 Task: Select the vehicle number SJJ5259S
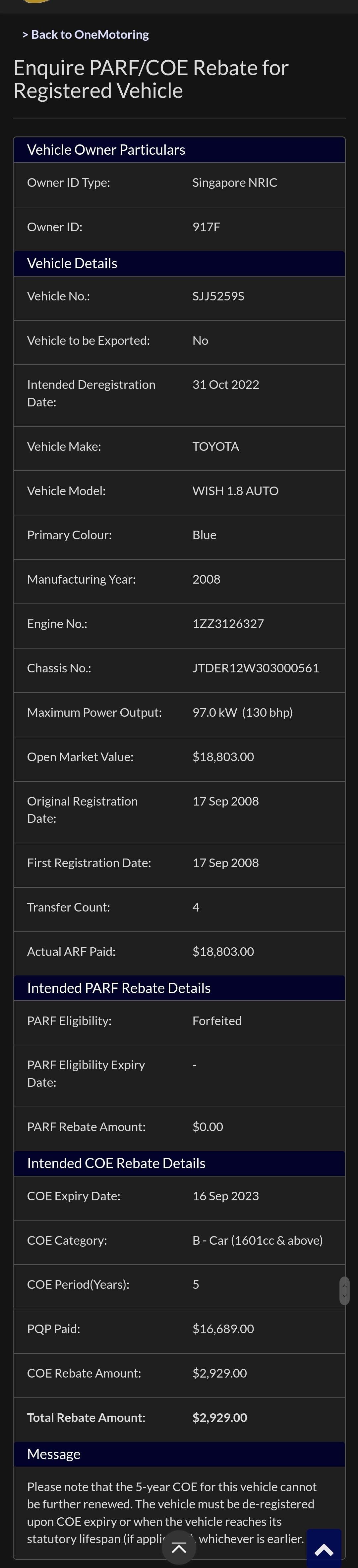click(x=218, y=296)
